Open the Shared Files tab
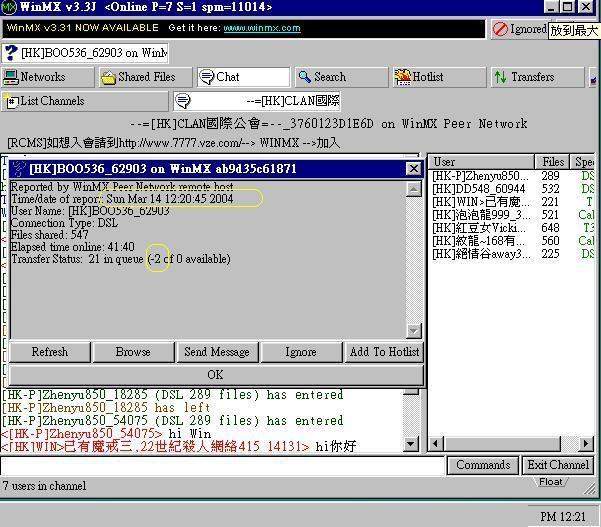 (145, 77)
